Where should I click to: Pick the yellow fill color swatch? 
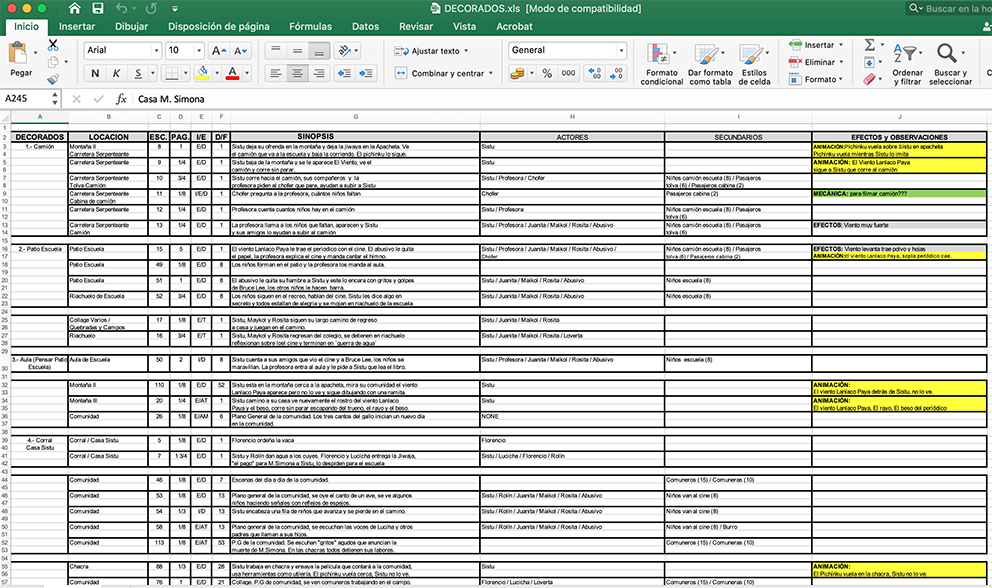[x=202, y=73]
